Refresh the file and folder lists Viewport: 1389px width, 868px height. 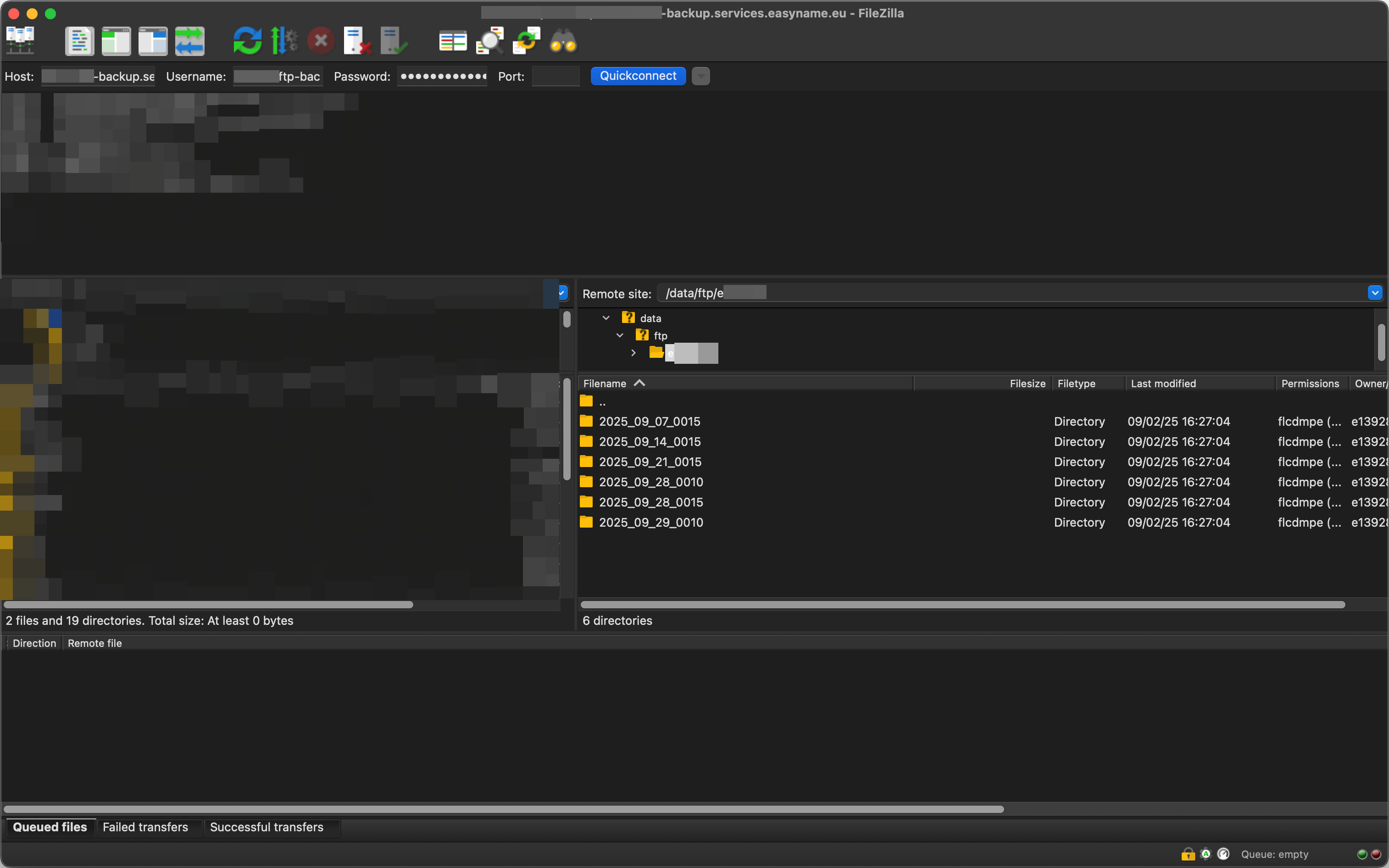click(x=247, y=41)
